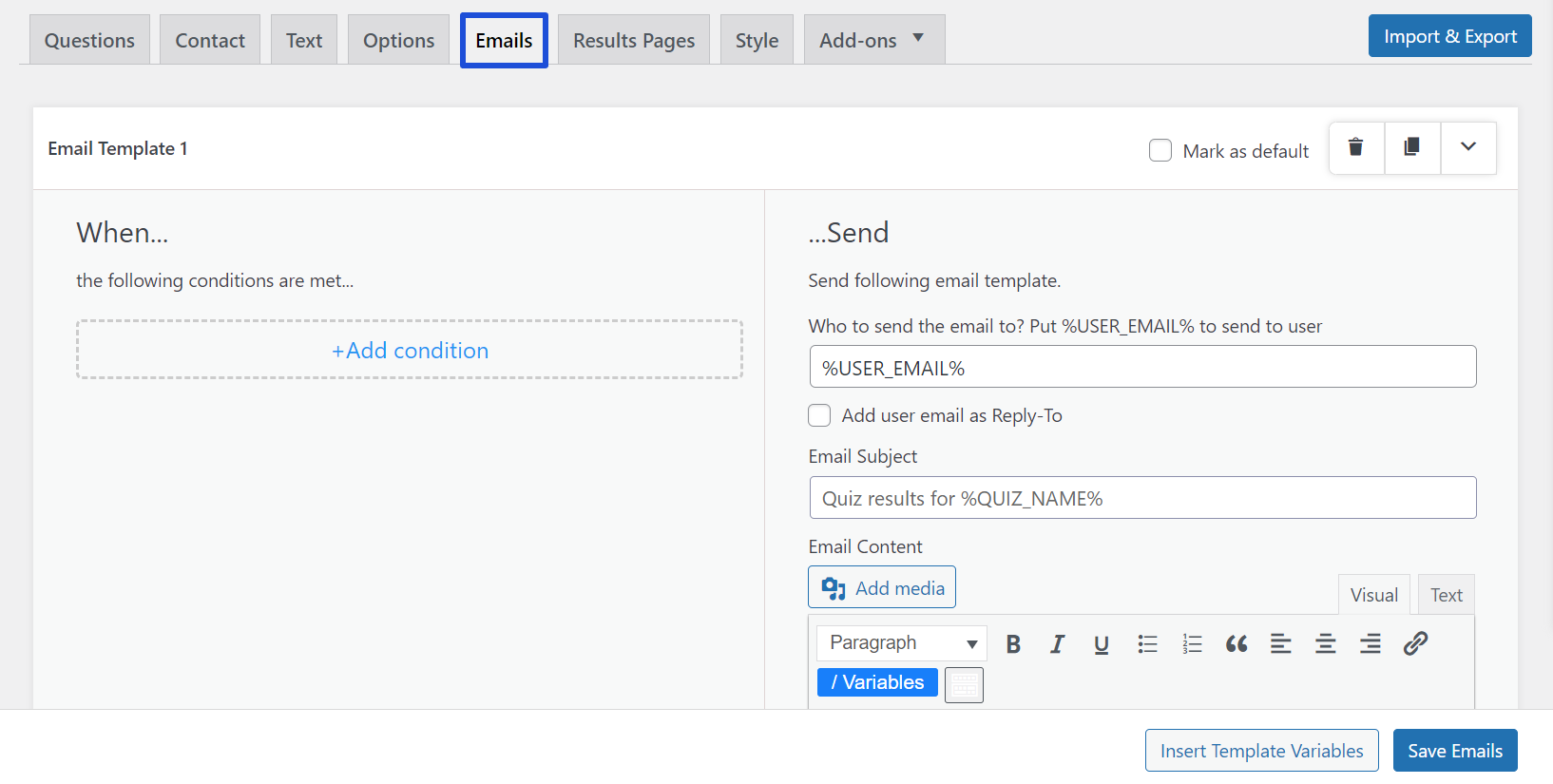This screenshot has height=784, width=1553.
Task: Click the trash icon to delete template
Action: click(1356, 147)
